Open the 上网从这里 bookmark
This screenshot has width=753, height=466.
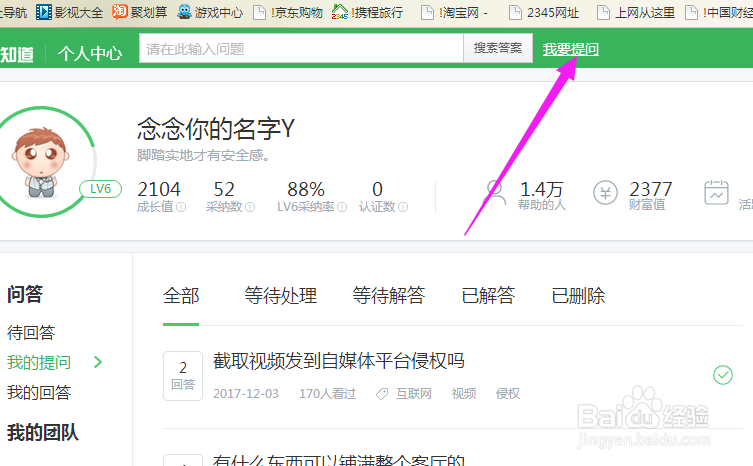636,12
